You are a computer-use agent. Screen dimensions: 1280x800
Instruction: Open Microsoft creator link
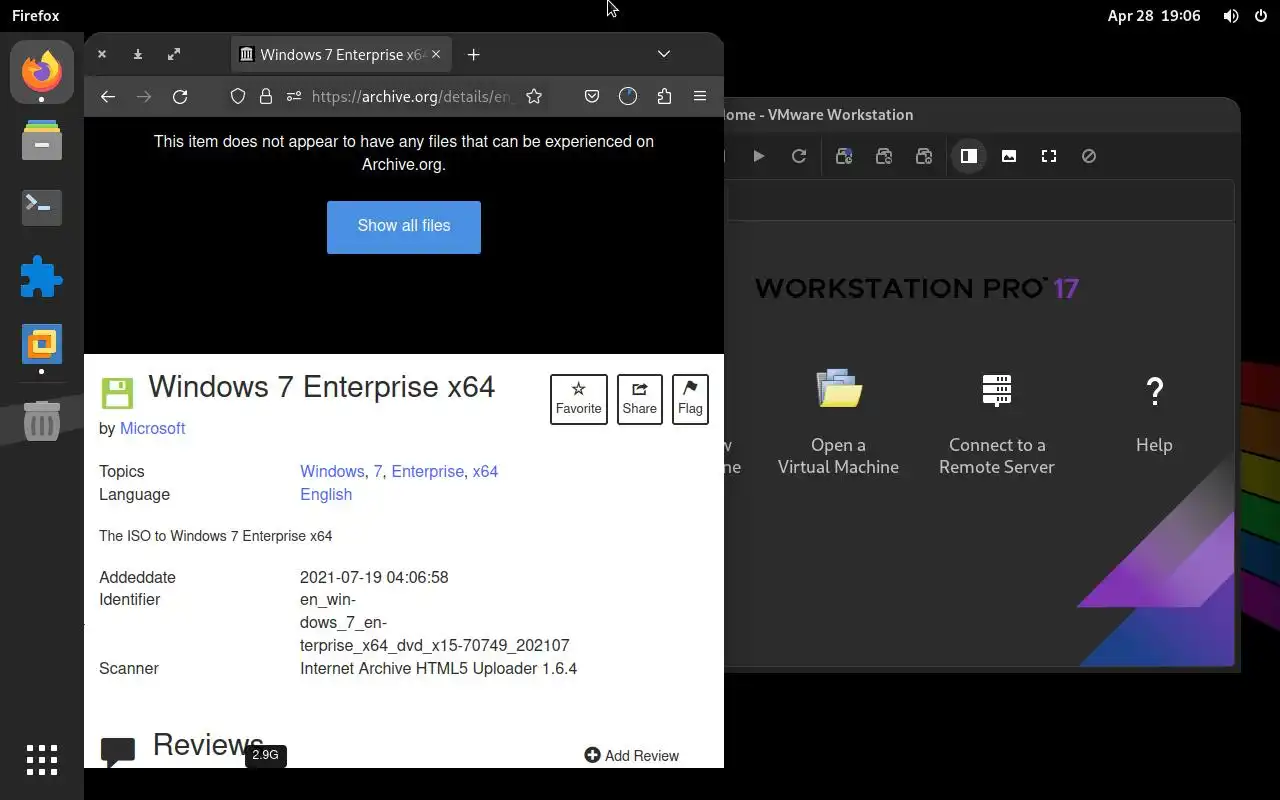[152, 428]
